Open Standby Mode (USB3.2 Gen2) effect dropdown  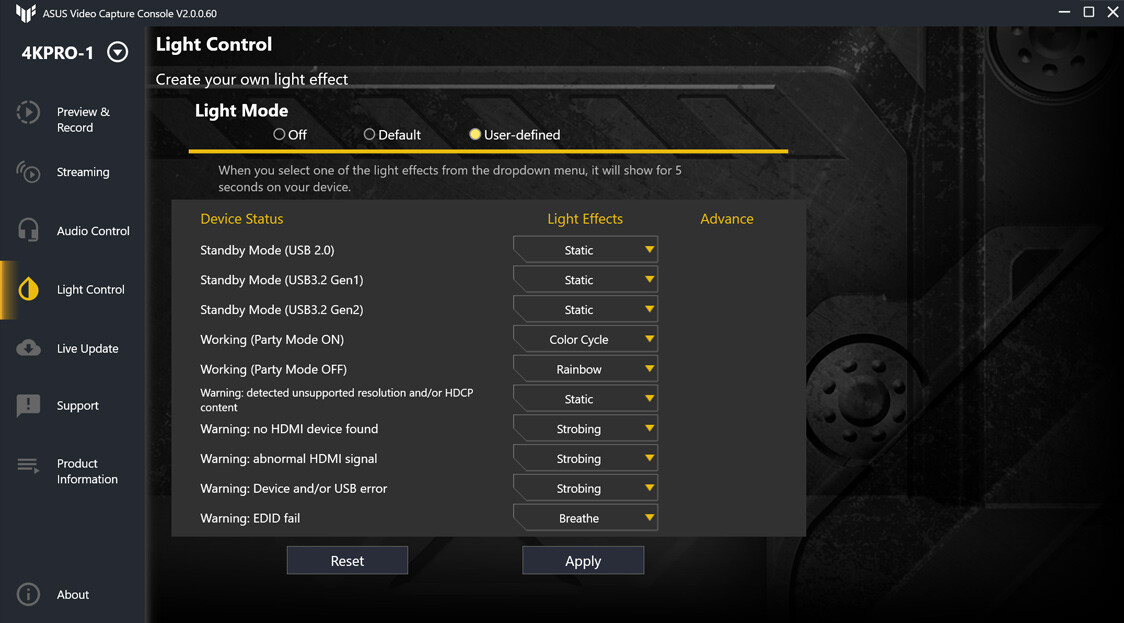pos(585,310)
